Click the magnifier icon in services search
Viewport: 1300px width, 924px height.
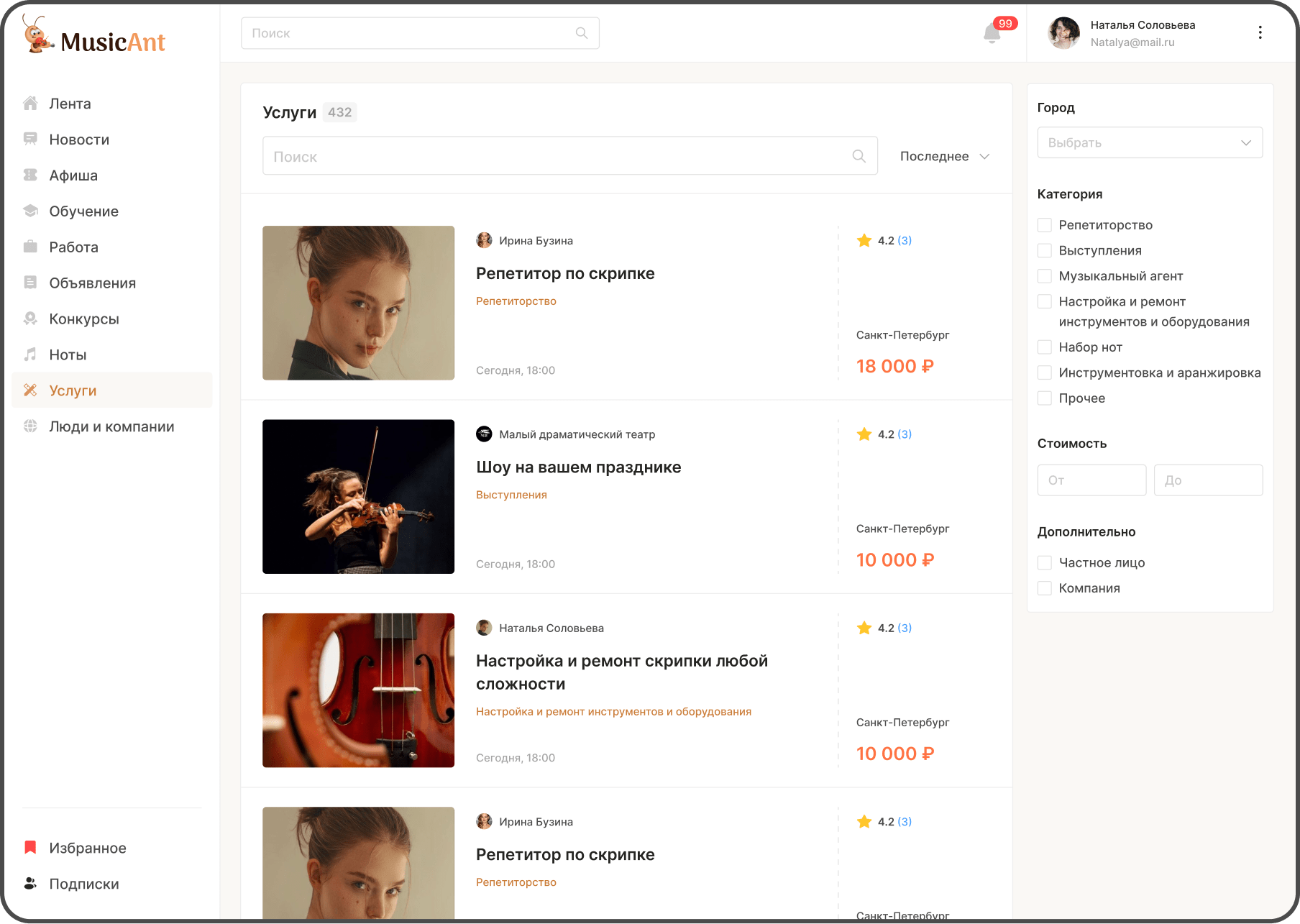(859, 156)
